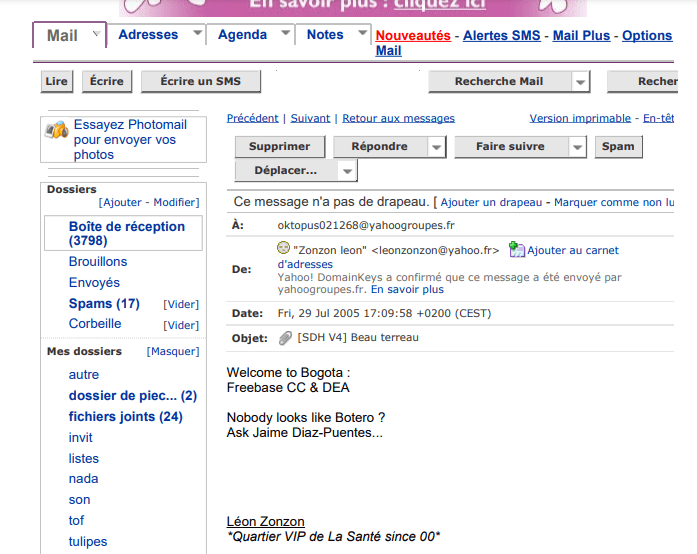The width and height of the screenshot is (697, 554).
Task: Open the Recherche Mail dropdown arrow
Action: point(581,82)
